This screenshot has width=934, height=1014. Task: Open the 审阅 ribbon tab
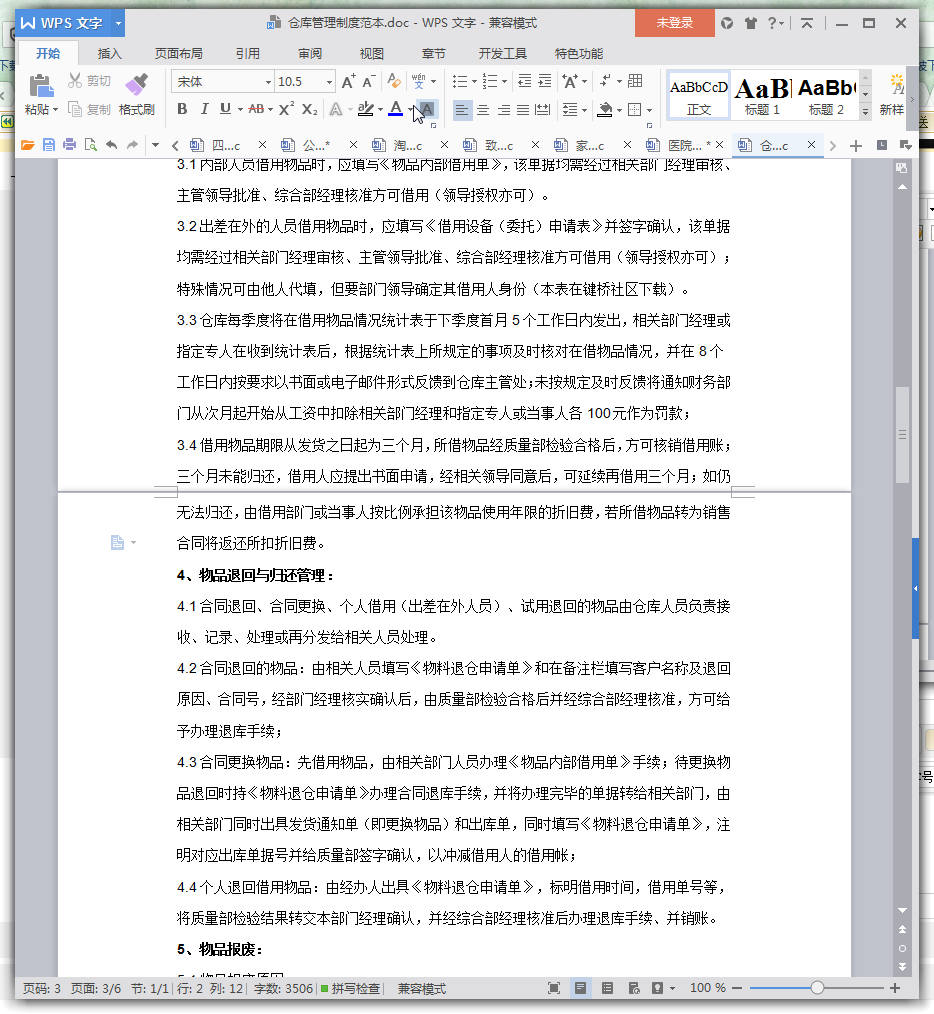point(310,54)
